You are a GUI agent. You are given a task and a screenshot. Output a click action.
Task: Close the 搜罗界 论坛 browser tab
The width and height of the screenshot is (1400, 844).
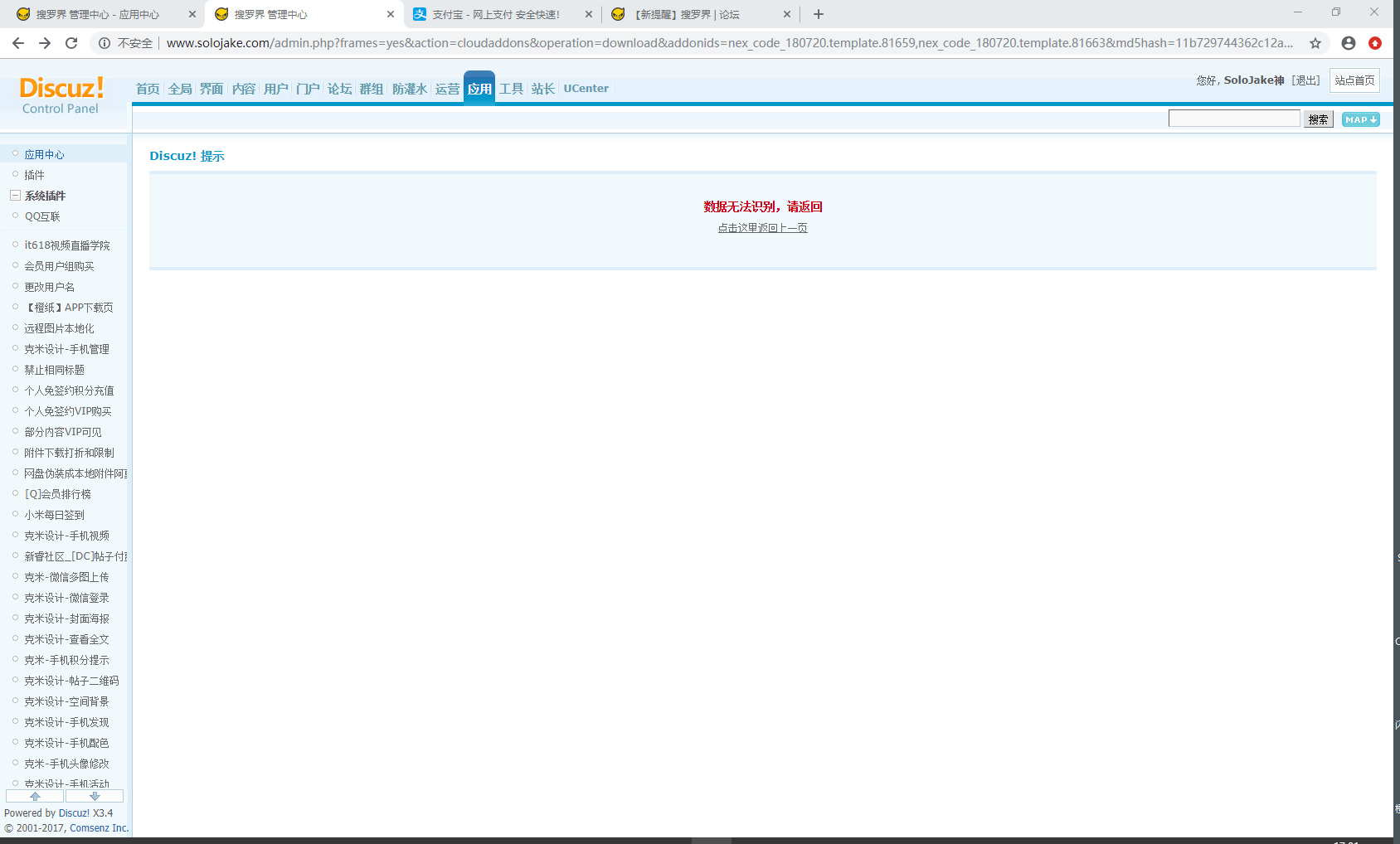[787, 14]
